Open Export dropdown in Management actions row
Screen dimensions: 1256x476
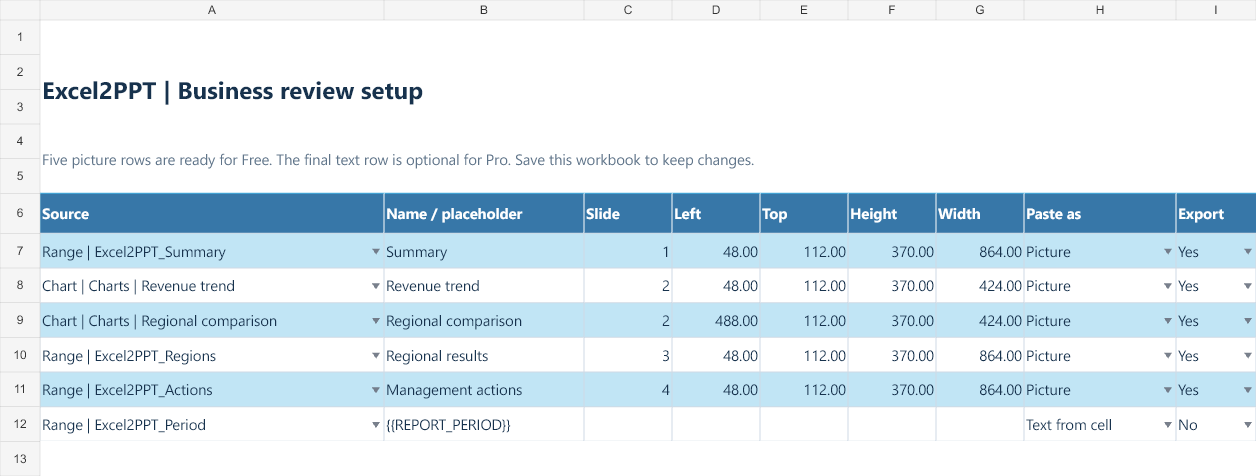[x=1247, y=390]
